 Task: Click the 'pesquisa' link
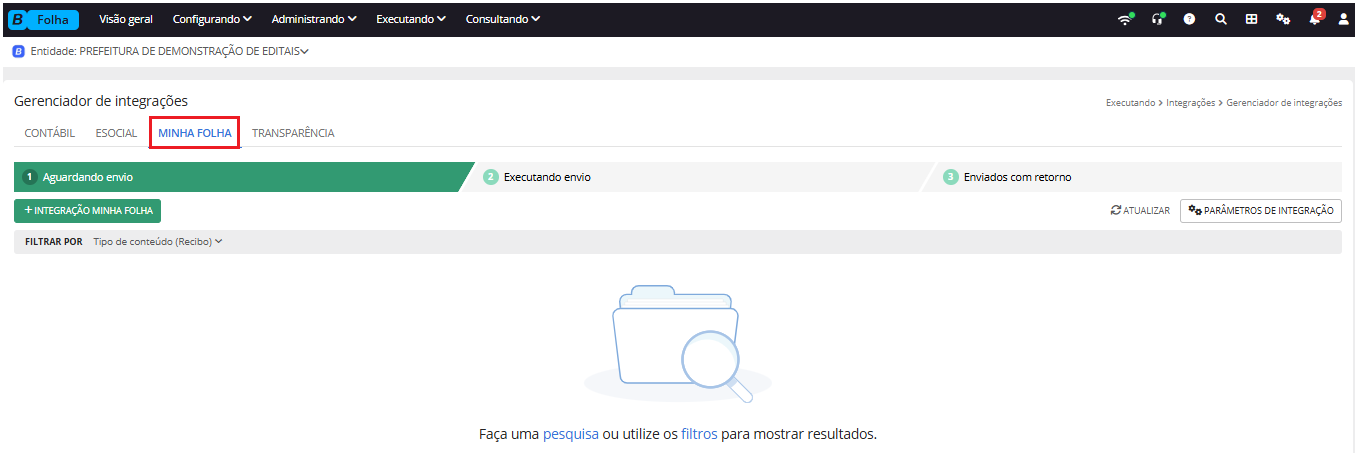click(x=570, y=434)
